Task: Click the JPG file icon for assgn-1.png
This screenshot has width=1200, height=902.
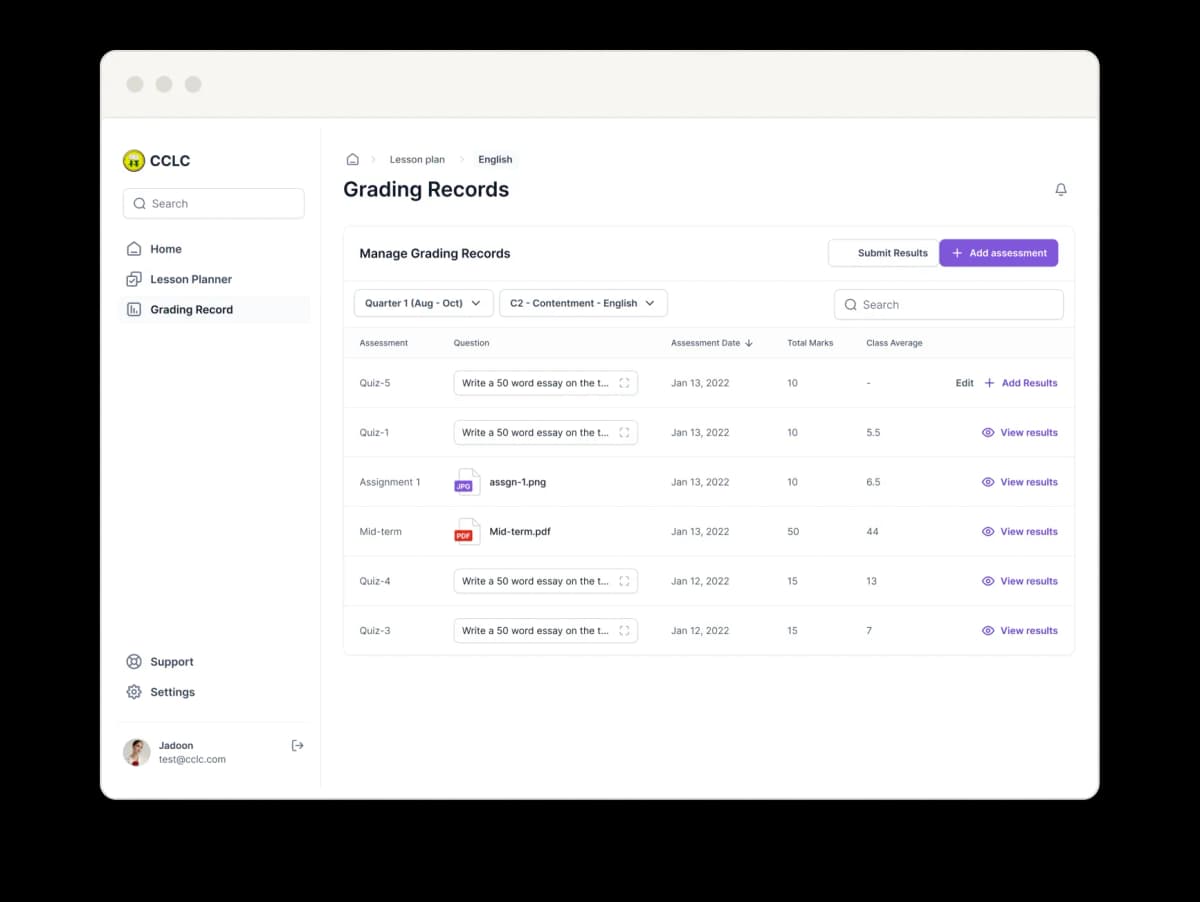Action: pyautogui.click(x=466, y=482)
